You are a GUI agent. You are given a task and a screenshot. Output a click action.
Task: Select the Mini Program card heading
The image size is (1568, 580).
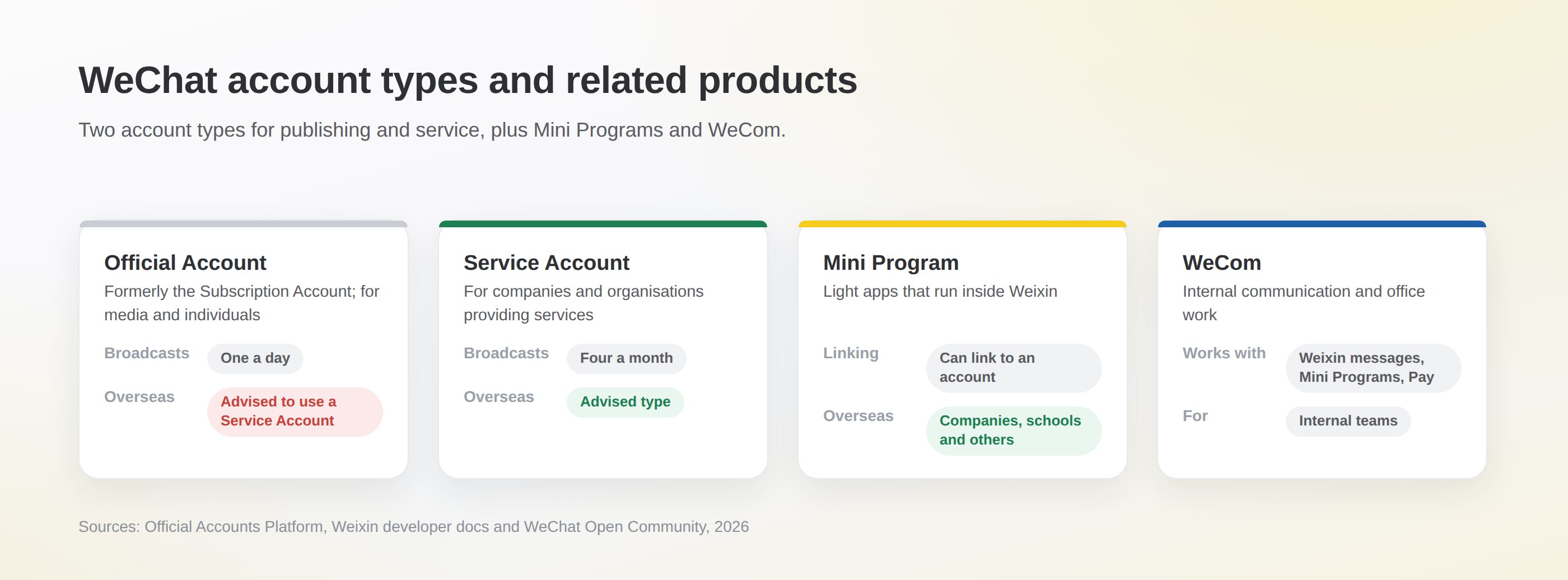coord(890,263)
